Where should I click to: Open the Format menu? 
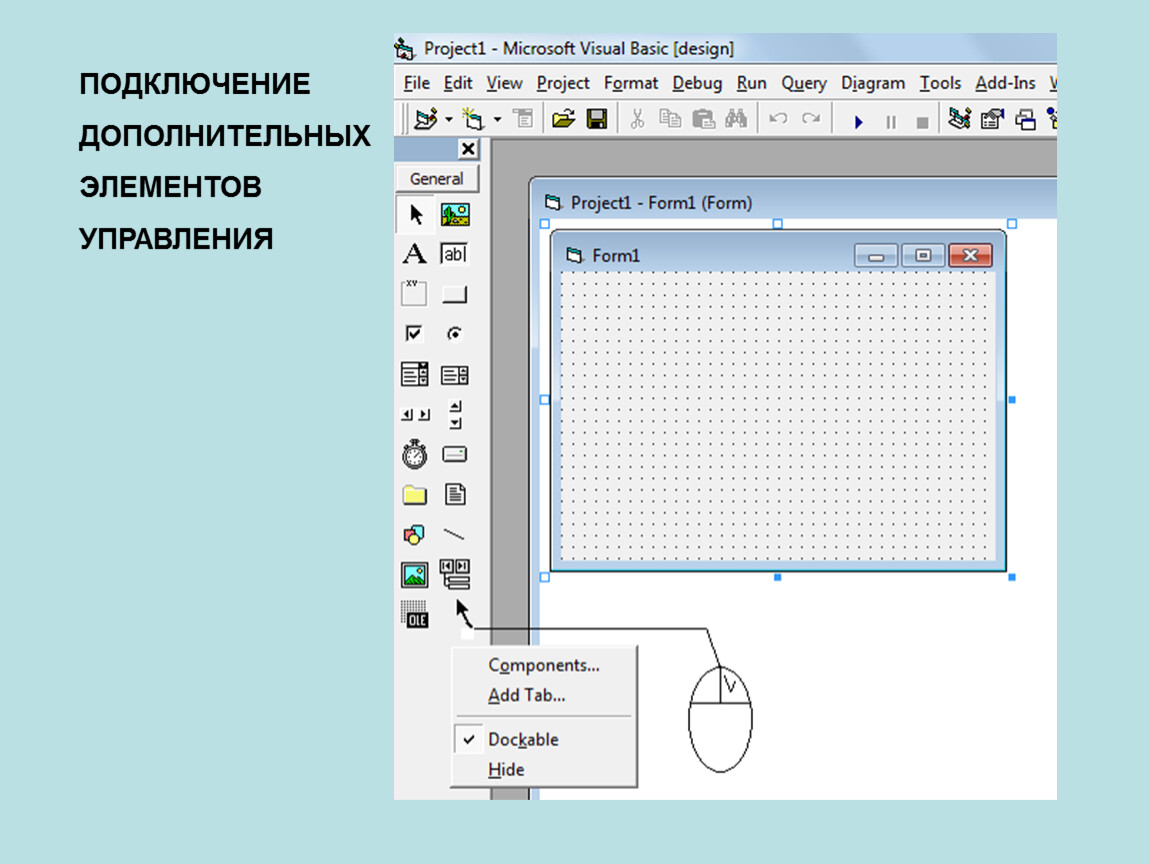tap(631, 84)
